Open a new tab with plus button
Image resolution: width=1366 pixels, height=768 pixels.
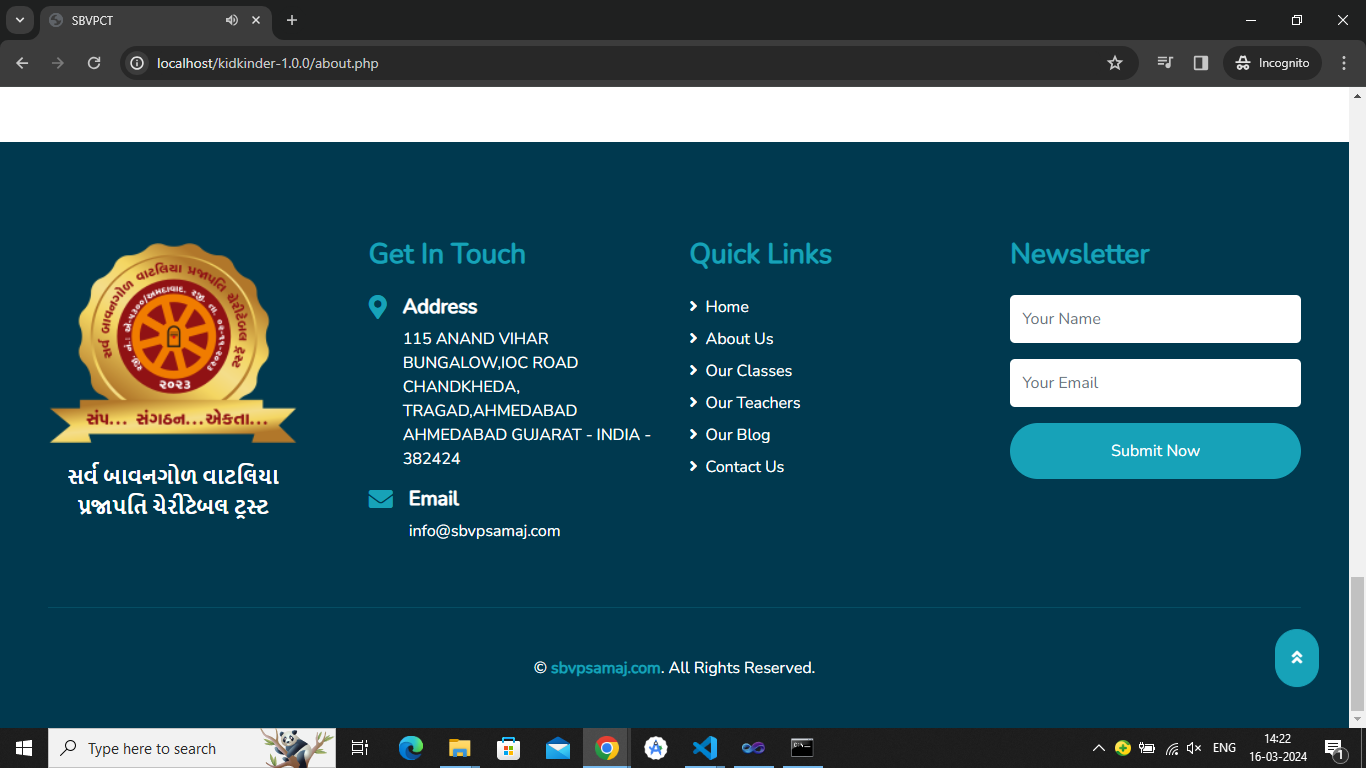point(292,20)
